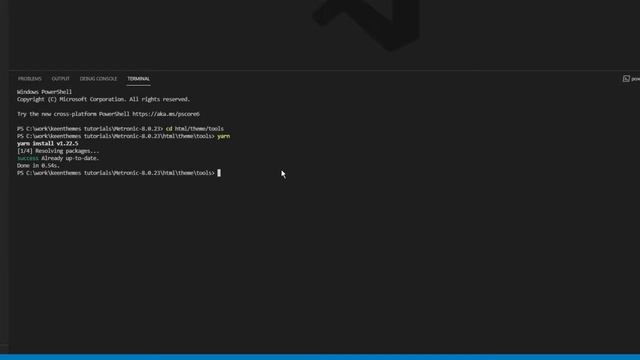
Task: Click the 'yarn install v1.22.5' line
Action: pos(48,143)
